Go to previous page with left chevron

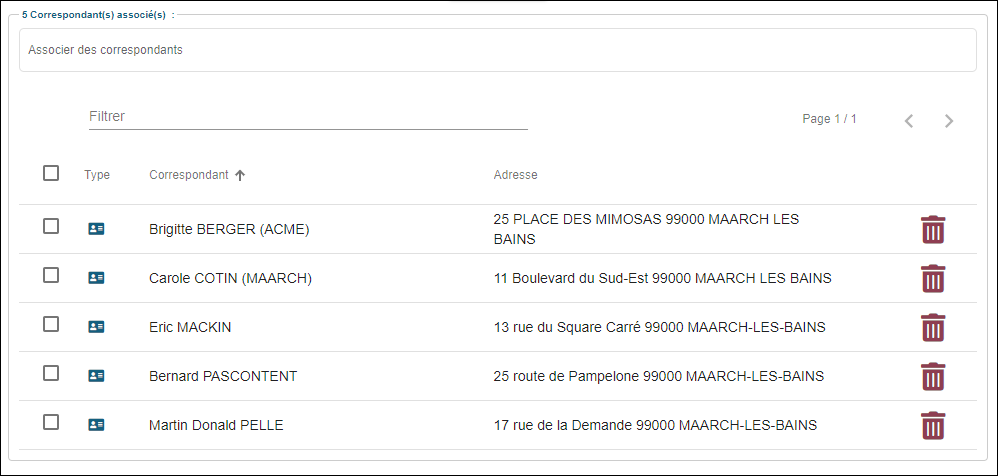tap(908, 121)
